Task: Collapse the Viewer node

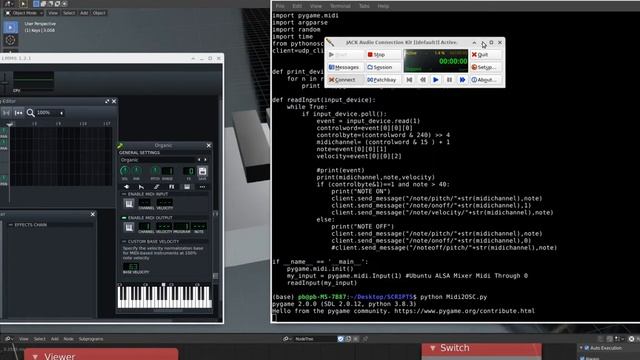Action: click(36, 357)
